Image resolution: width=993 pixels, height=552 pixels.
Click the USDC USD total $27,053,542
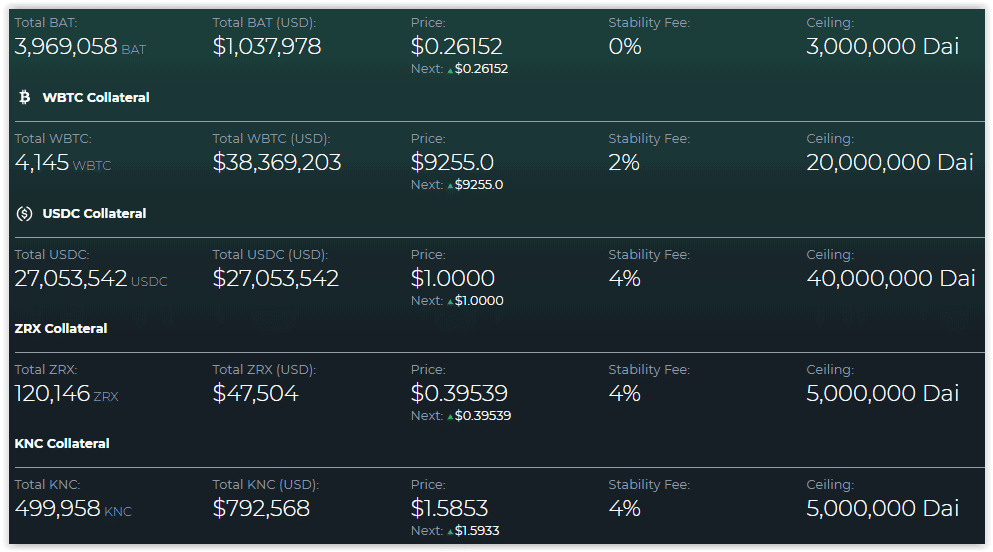point(275,279)
